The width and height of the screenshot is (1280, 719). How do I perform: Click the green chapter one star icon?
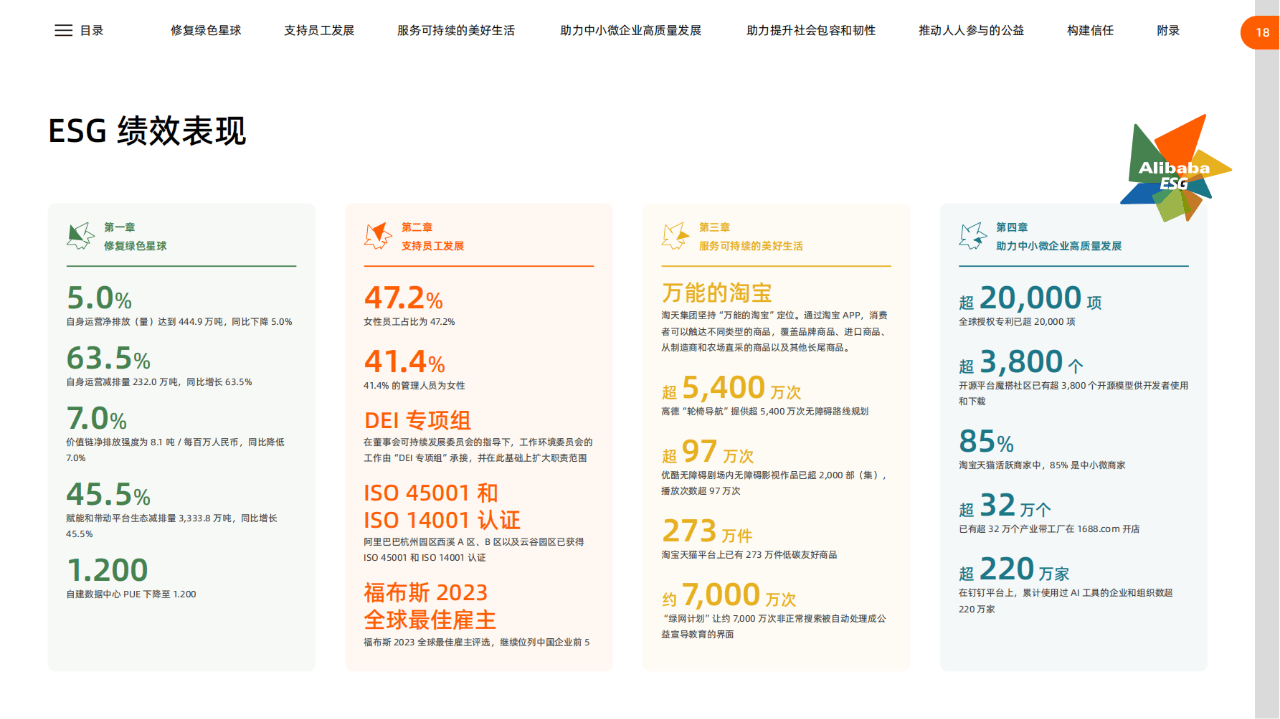pyautogui.click(x=80, y=236)
